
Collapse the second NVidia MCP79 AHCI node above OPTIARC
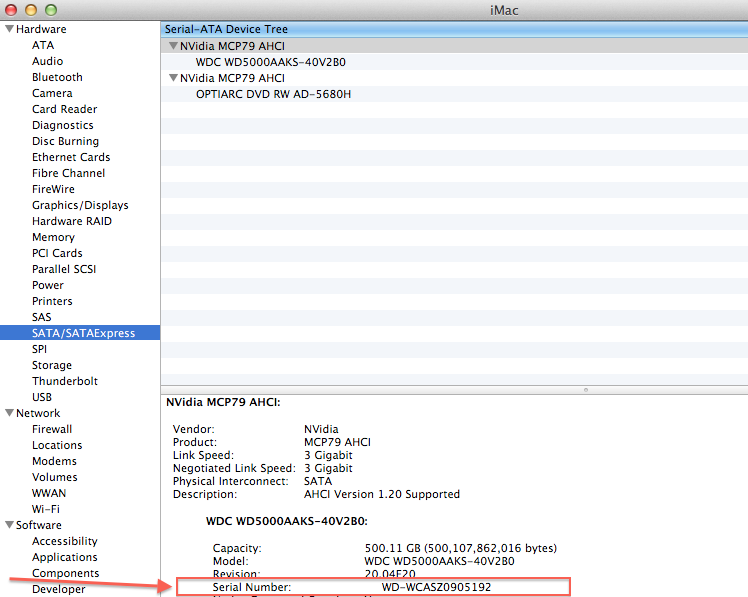(174, 77)
